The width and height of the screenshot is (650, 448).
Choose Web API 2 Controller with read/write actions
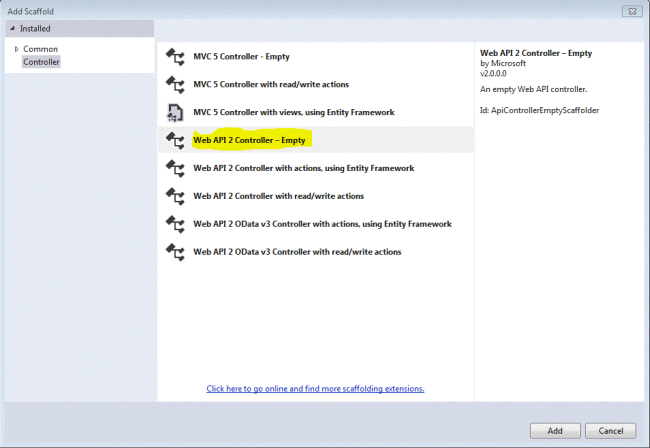point(315,196)
